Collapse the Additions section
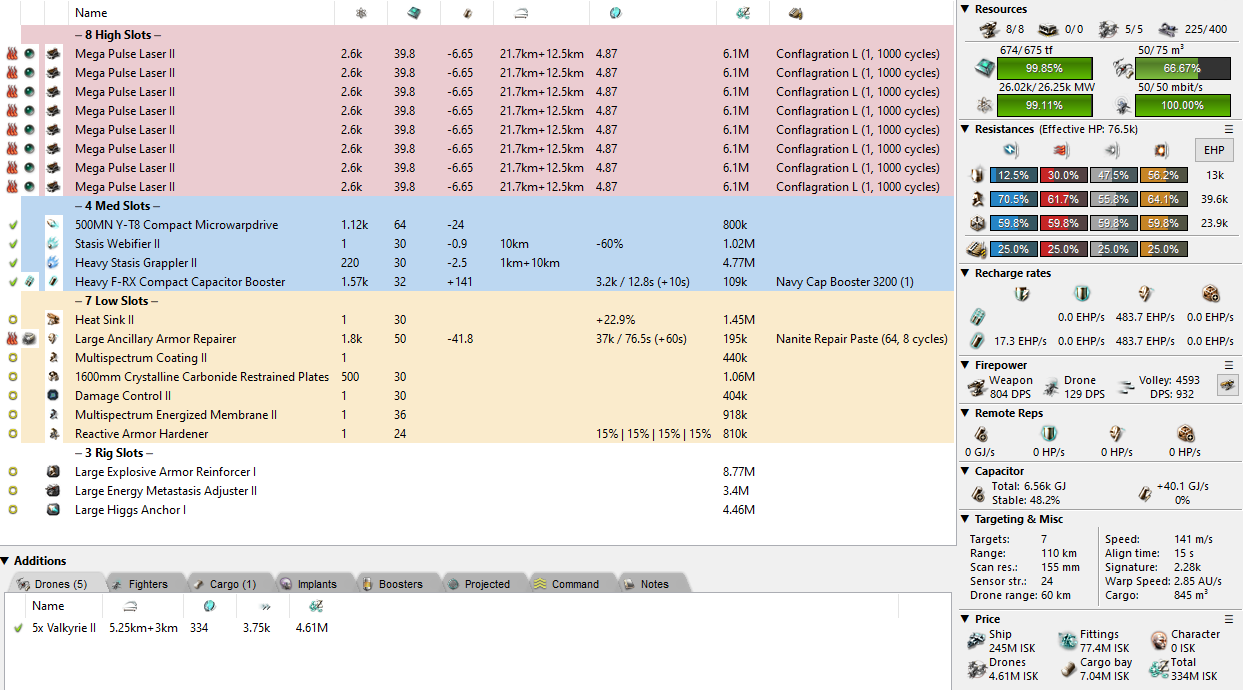 point(6,561)
